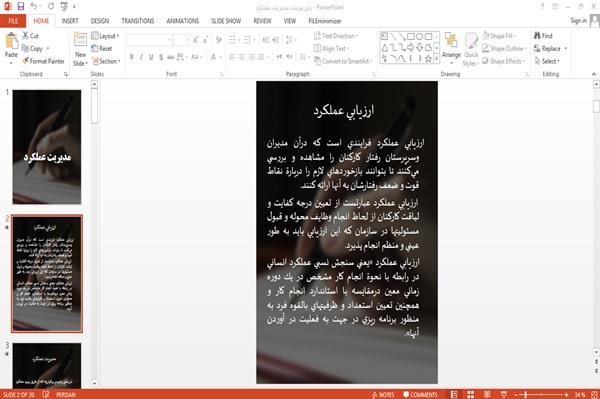Image resolution: width=600 pixels, height=399 pixels.
Task: Switch to INSERT tab
Action: (70, 21)
